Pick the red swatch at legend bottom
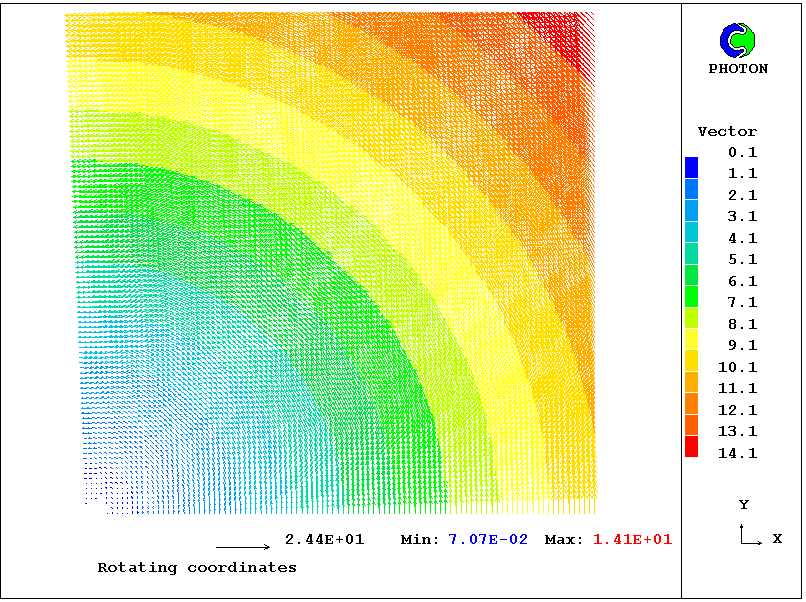The height and width of the screenshot is (602, 806). [x=692, y=447]
